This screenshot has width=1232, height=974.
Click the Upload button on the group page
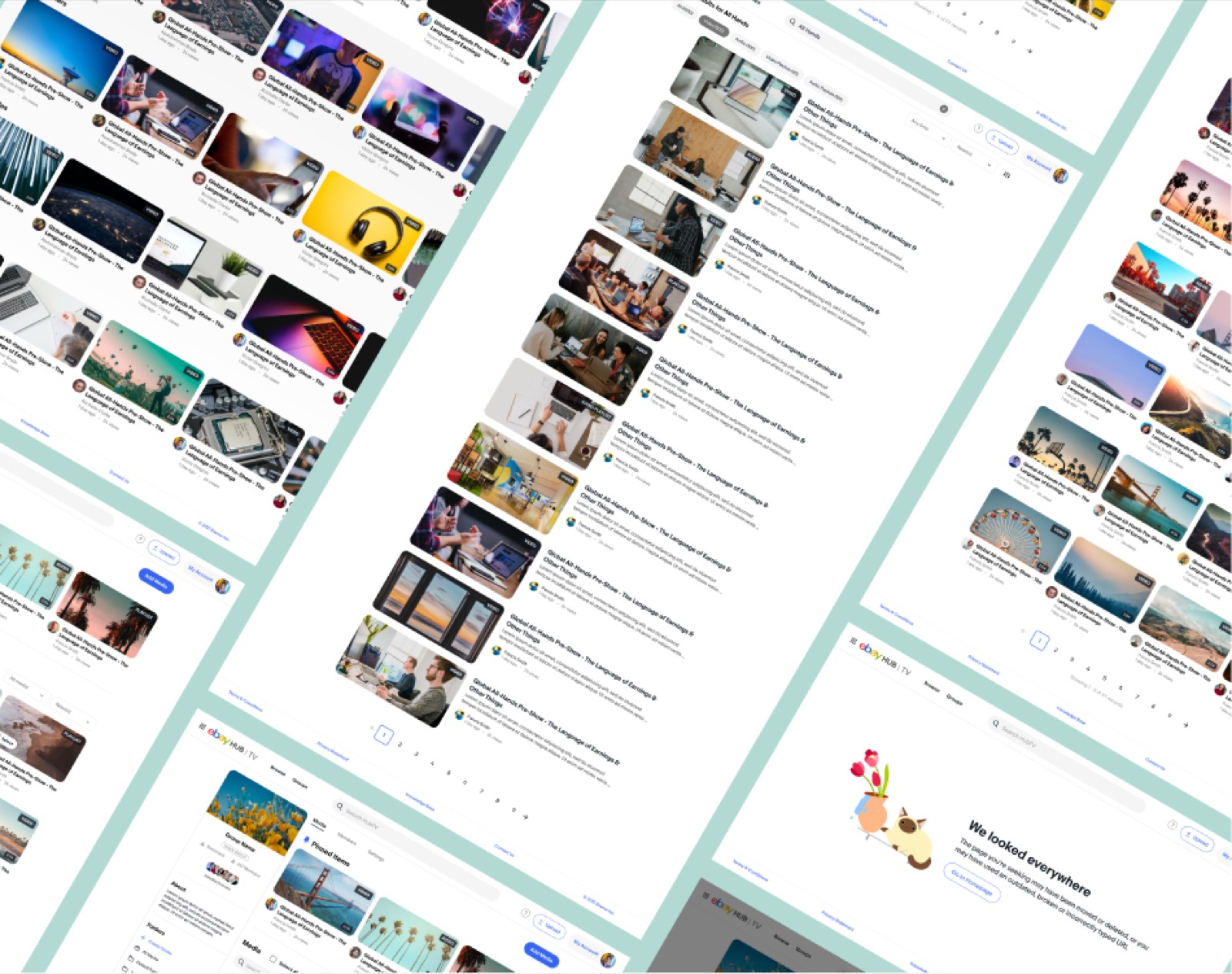[549, 927]
